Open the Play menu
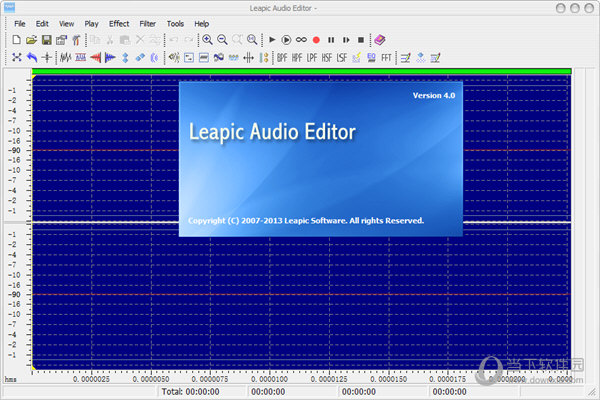 [x=91, y=24]
